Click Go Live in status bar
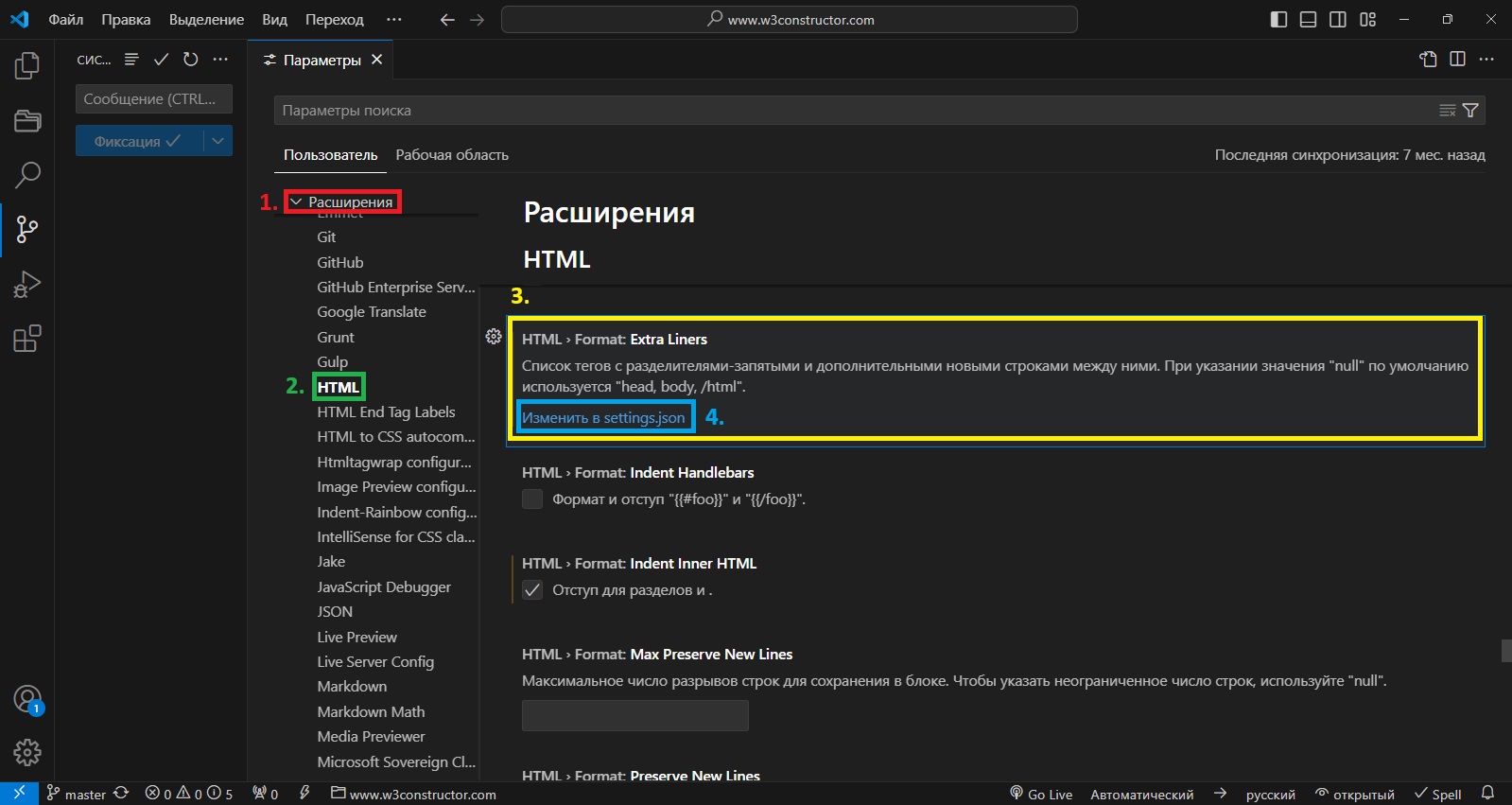The width and height of the screenshot is (1512, 805). 1041,794
